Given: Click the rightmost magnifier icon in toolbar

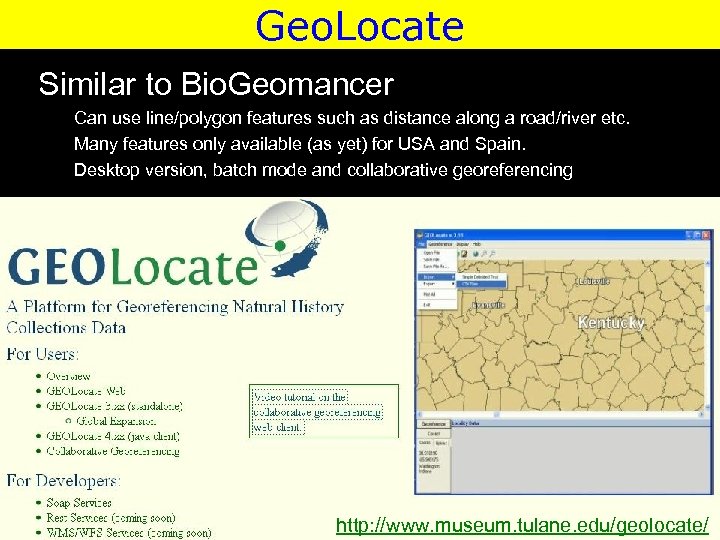Looking at the screenshot, I should click(492, 253).
